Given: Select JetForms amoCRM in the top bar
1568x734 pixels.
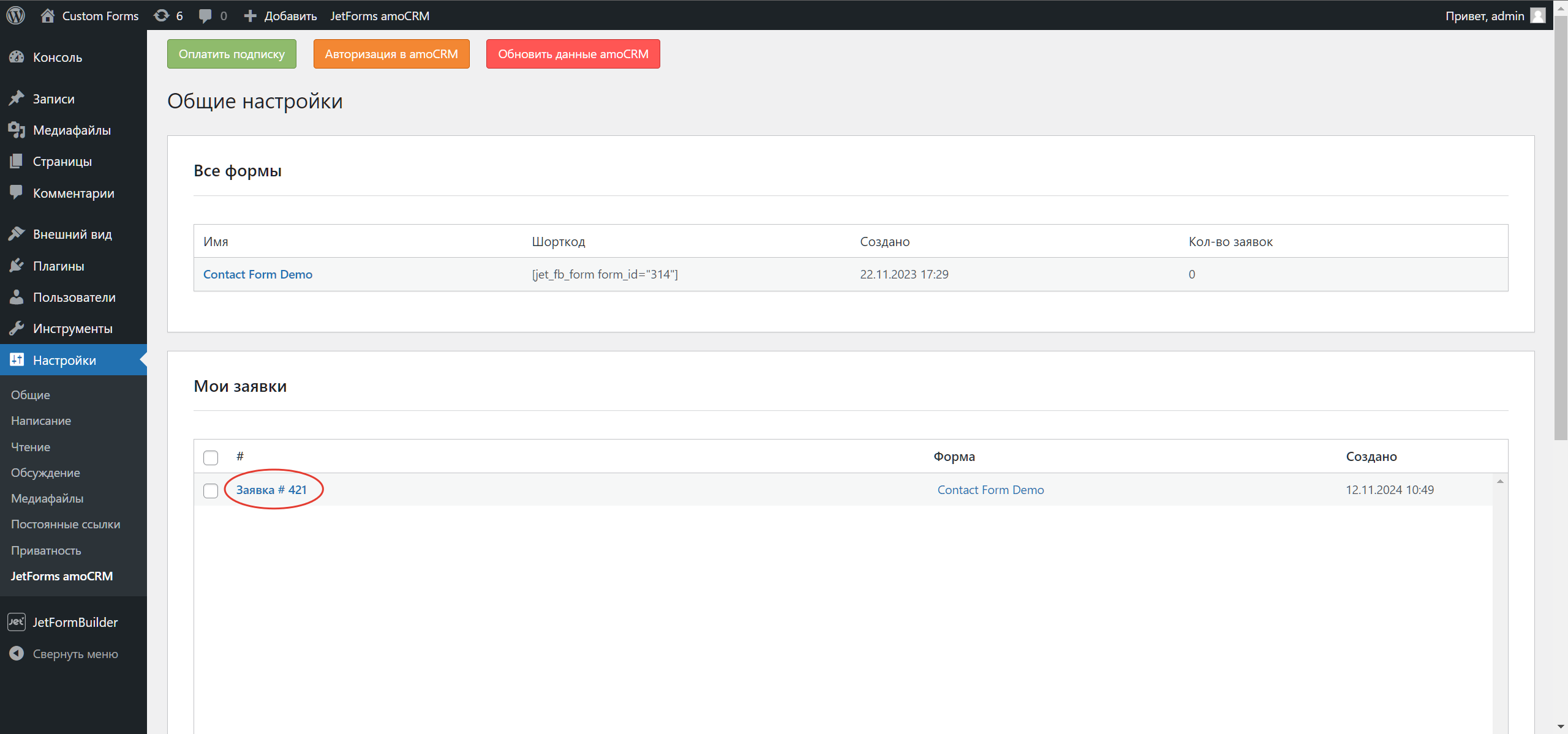Looking at the screenshot, I should click(x=380, y=15).
